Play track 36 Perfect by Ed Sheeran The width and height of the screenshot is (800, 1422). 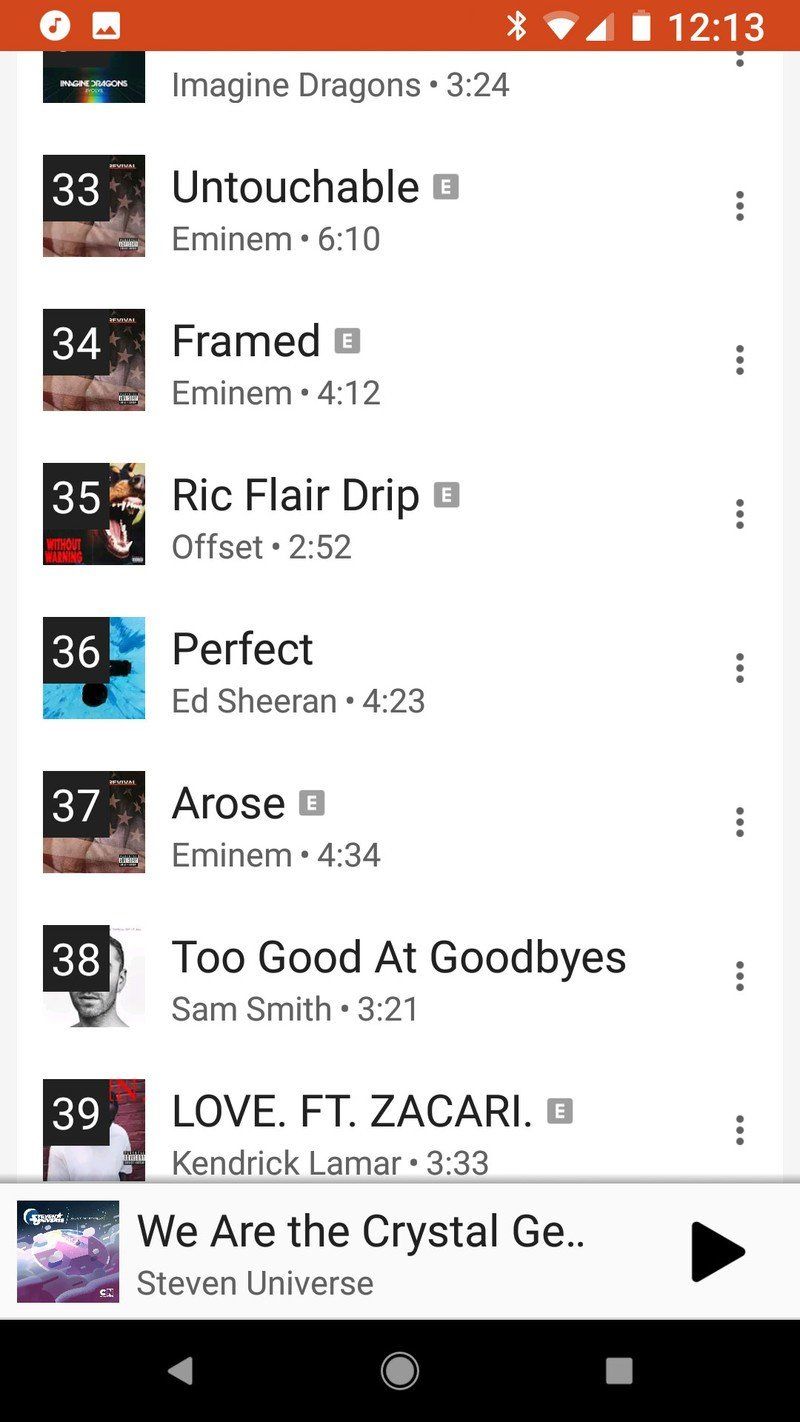pyautogui.click(x=298, y=668)
